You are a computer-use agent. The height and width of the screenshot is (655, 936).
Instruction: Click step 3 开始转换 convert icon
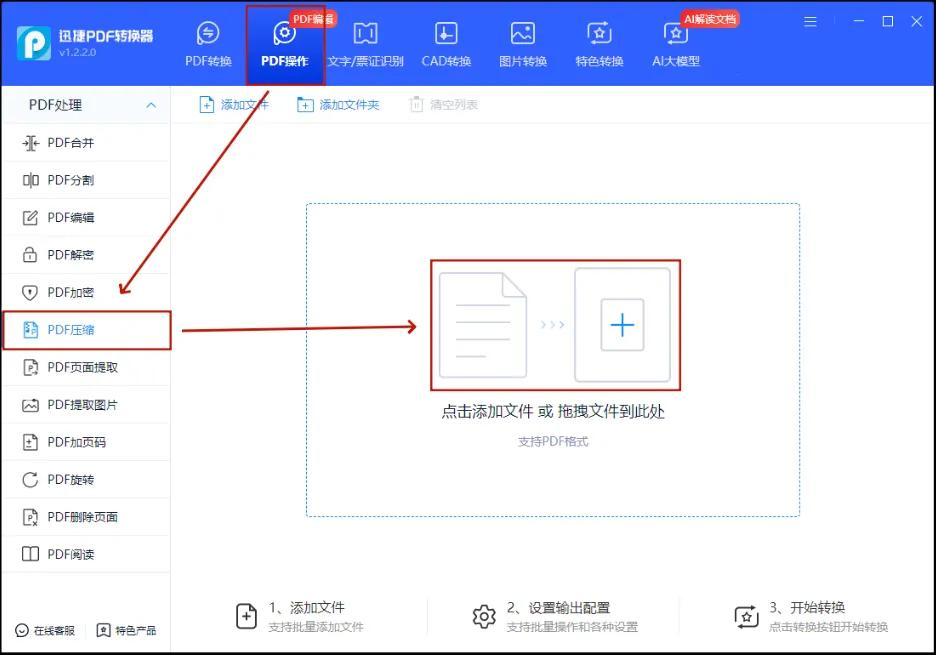tap(746, 617)
